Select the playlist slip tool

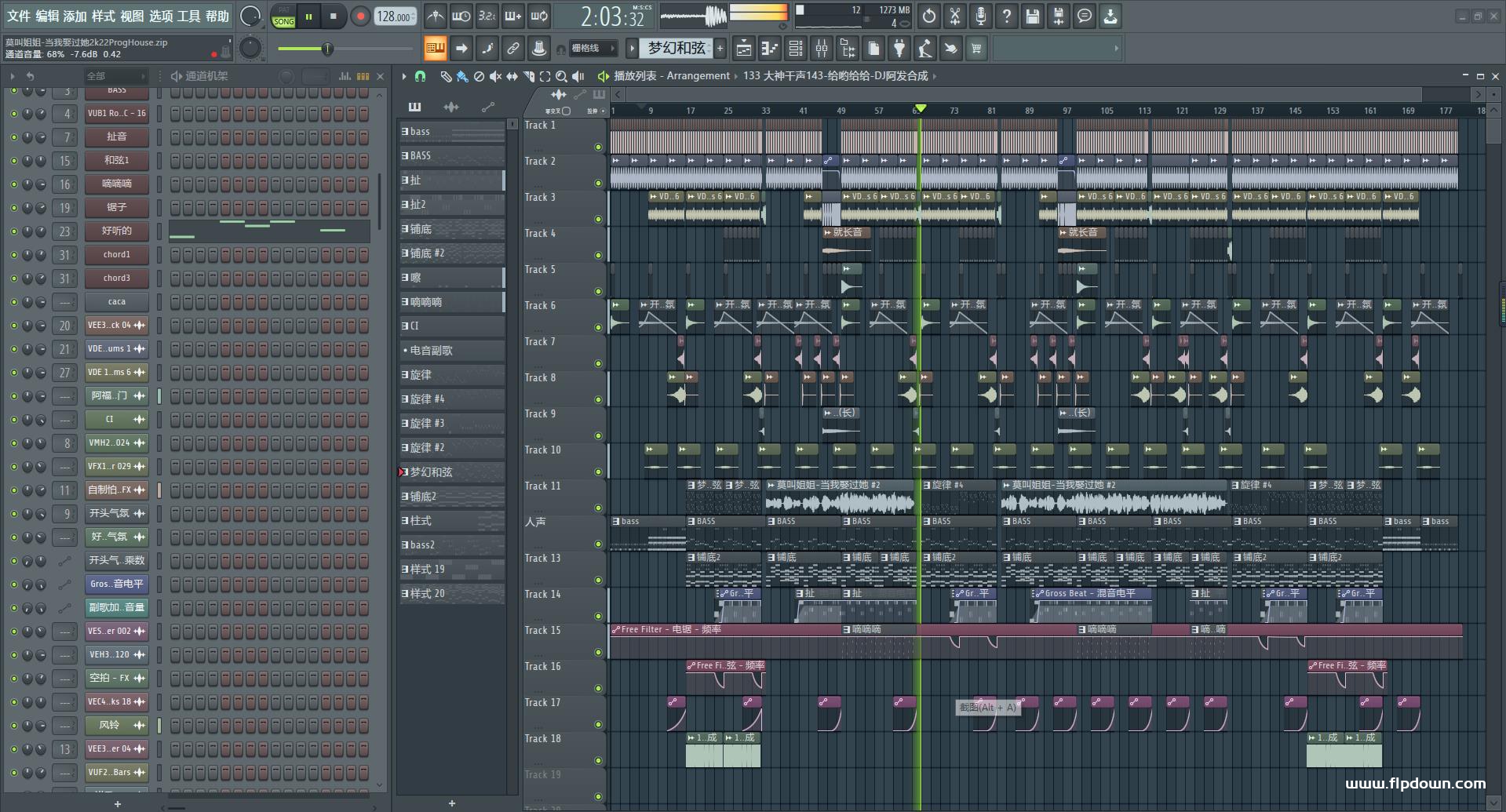pyautogui.click(x=512, y=76)
